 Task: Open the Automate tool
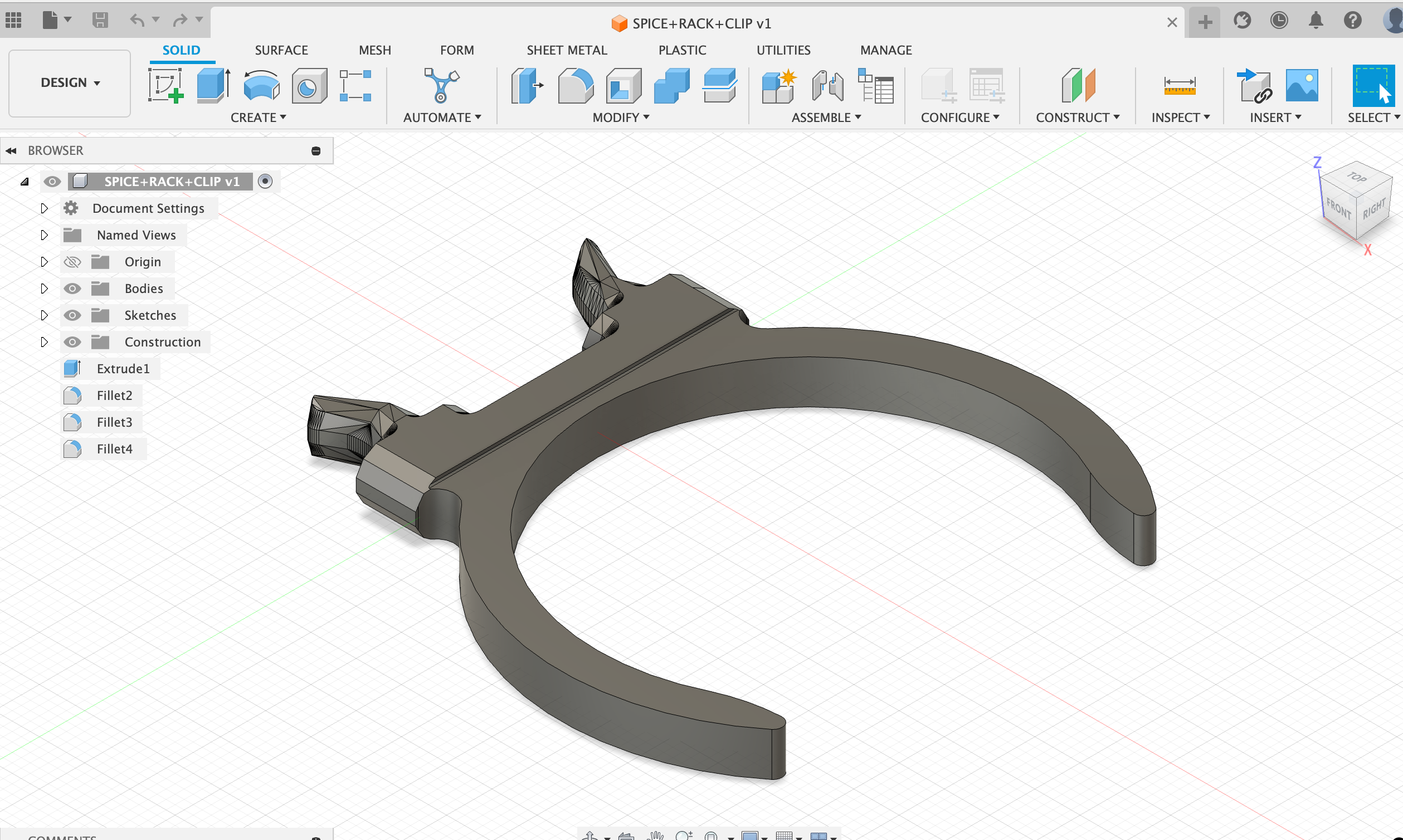(443, 86)
